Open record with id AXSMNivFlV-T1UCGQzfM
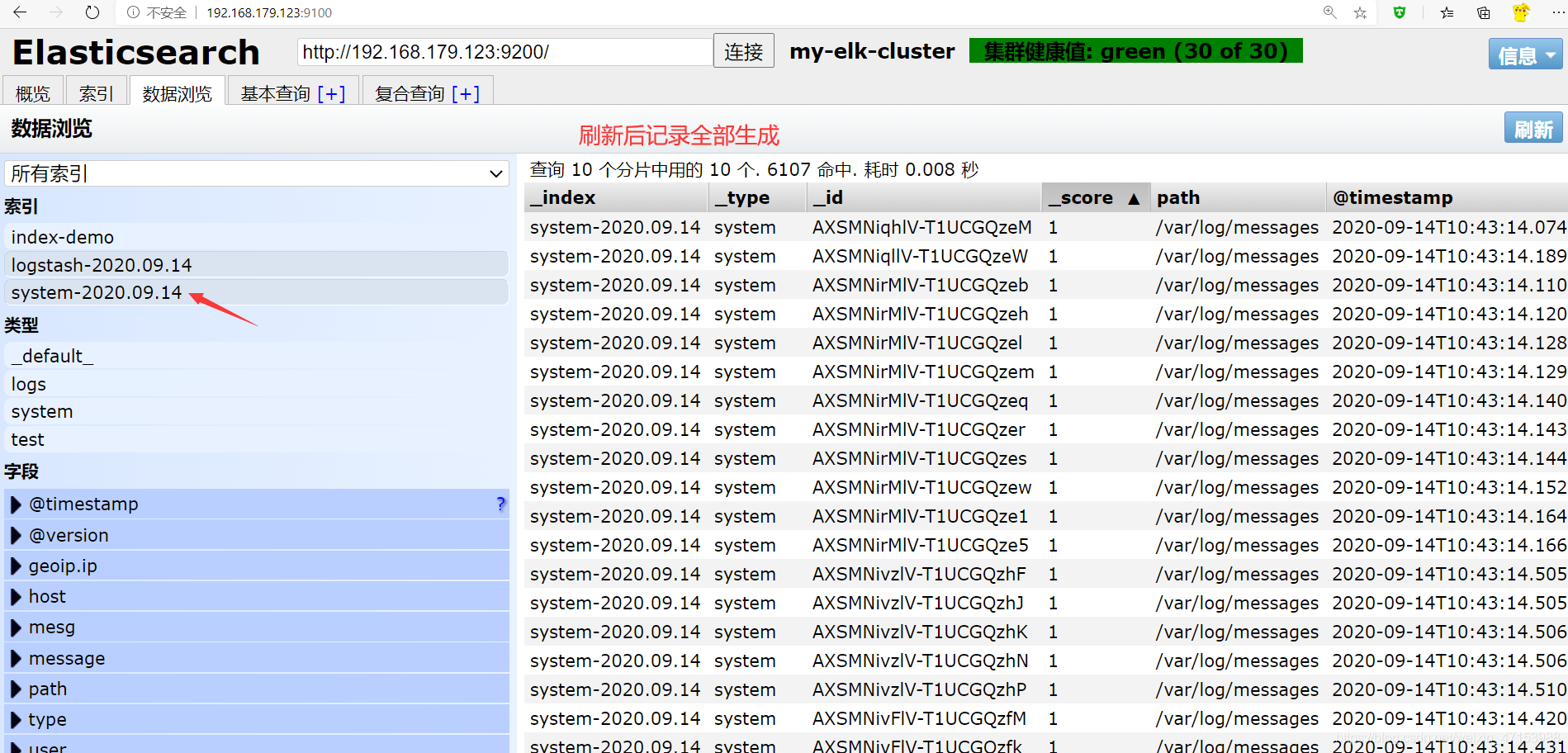This screenshot has width=1568, height=753. point(919,718)
